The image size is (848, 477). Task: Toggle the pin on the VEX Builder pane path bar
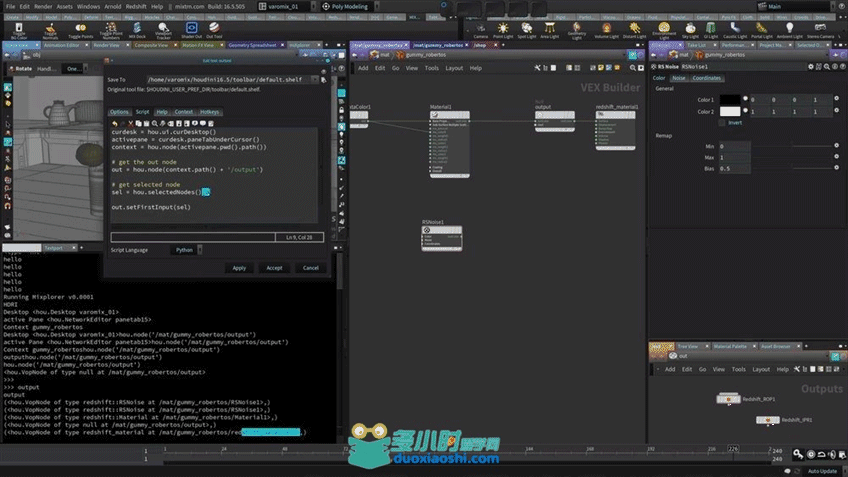[x=632, y=55]
